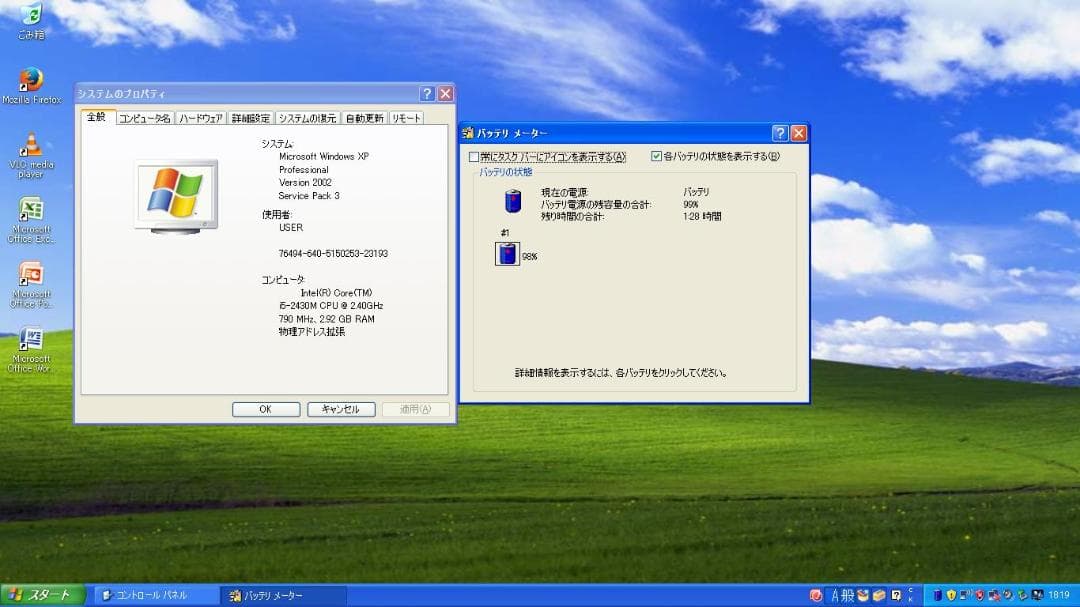Click the キャンセル button
1080x607 pixels.
pyautogui.click(x=340, y=409)
